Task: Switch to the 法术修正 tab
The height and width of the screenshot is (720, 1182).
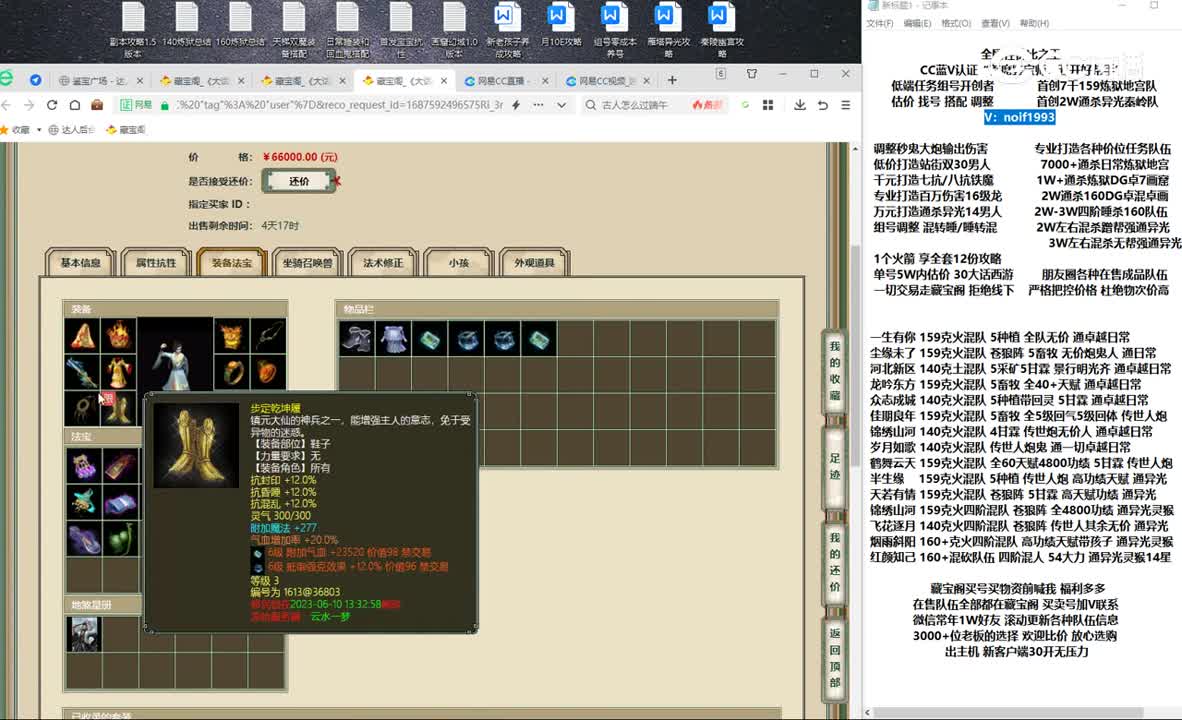Action: click(x=383, y=262)
